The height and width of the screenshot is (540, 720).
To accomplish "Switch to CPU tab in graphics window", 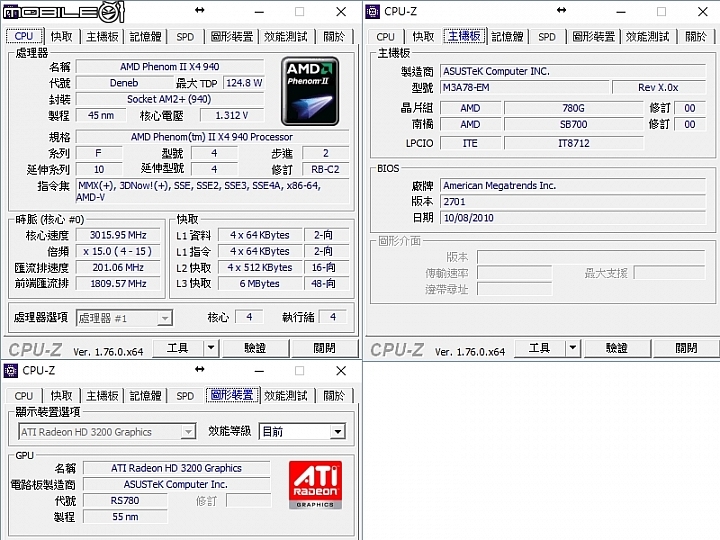I will [x=24, y=396].
